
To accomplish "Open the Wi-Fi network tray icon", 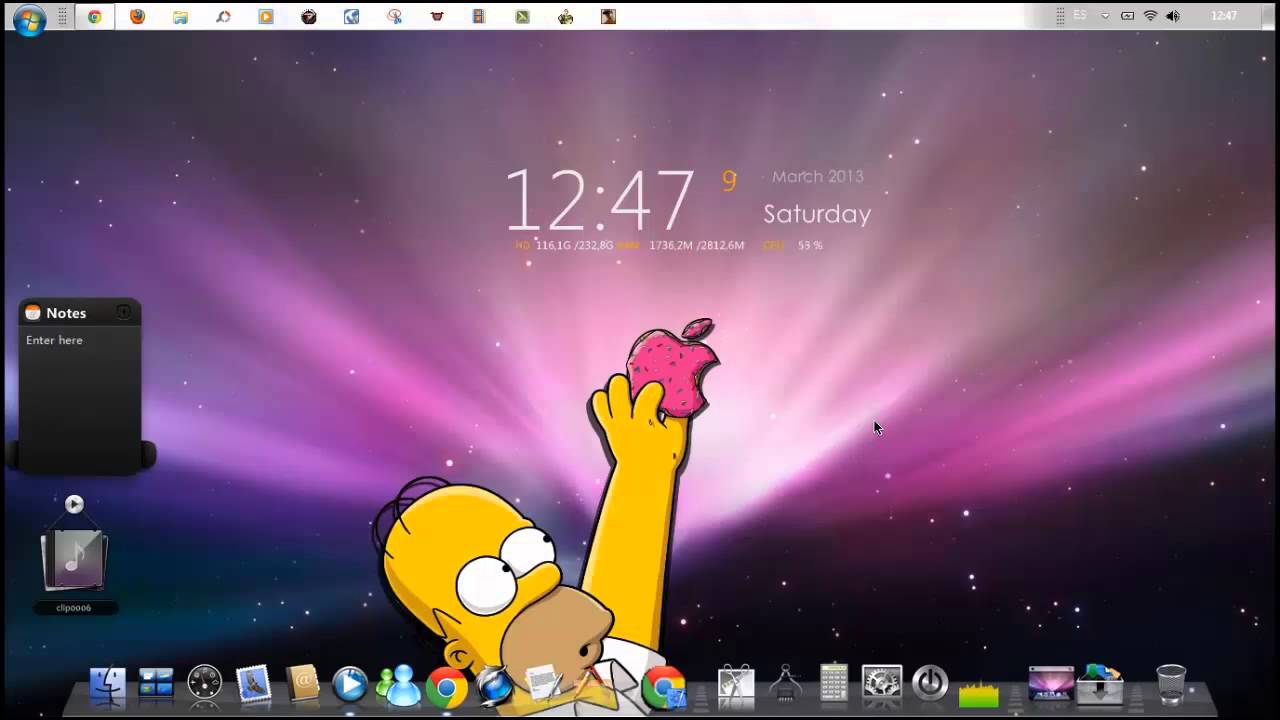I will [x=1150, y=16].
